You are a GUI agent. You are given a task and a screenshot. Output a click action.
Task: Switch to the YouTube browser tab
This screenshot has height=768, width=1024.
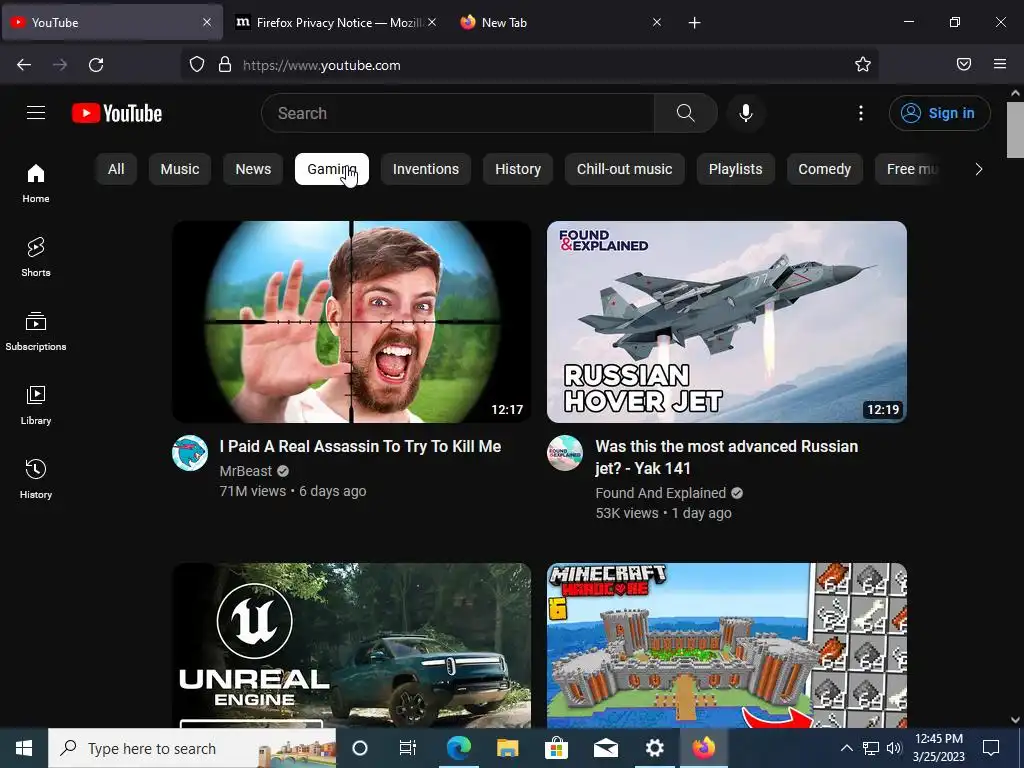(112, 22)
